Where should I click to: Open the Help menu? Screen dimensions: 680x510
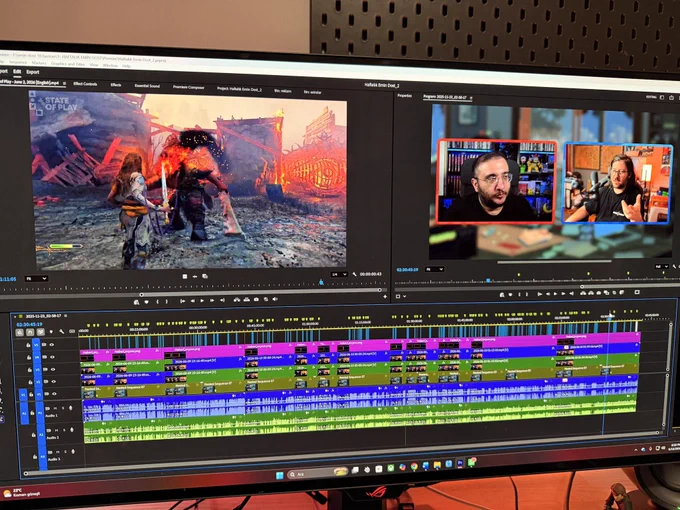[126, 66]
